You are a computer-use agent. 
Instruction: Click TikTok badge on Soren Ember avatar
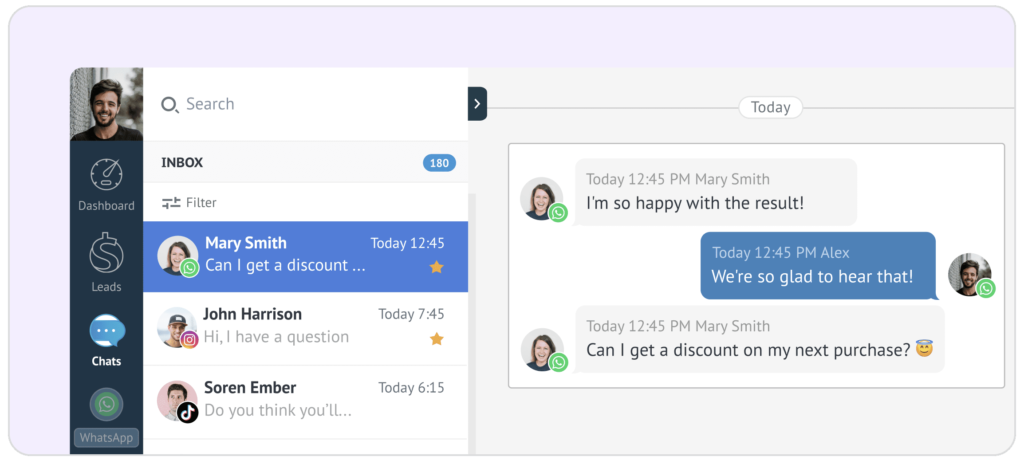(x=188, y=412)
